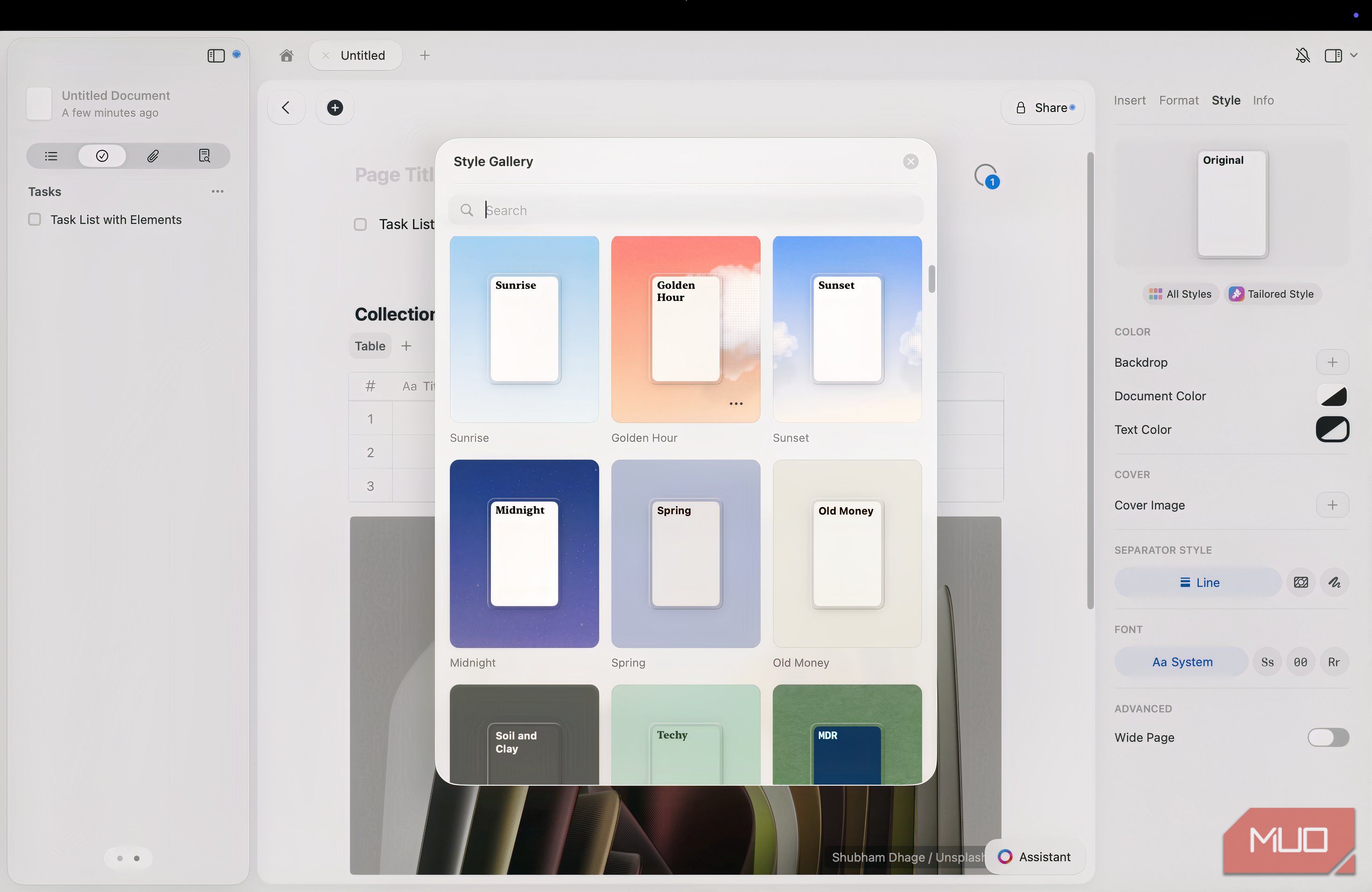Viewport: 1372px width, 892px height.
Task: Switch to the Insert tab
Action: pos(1129,100)
